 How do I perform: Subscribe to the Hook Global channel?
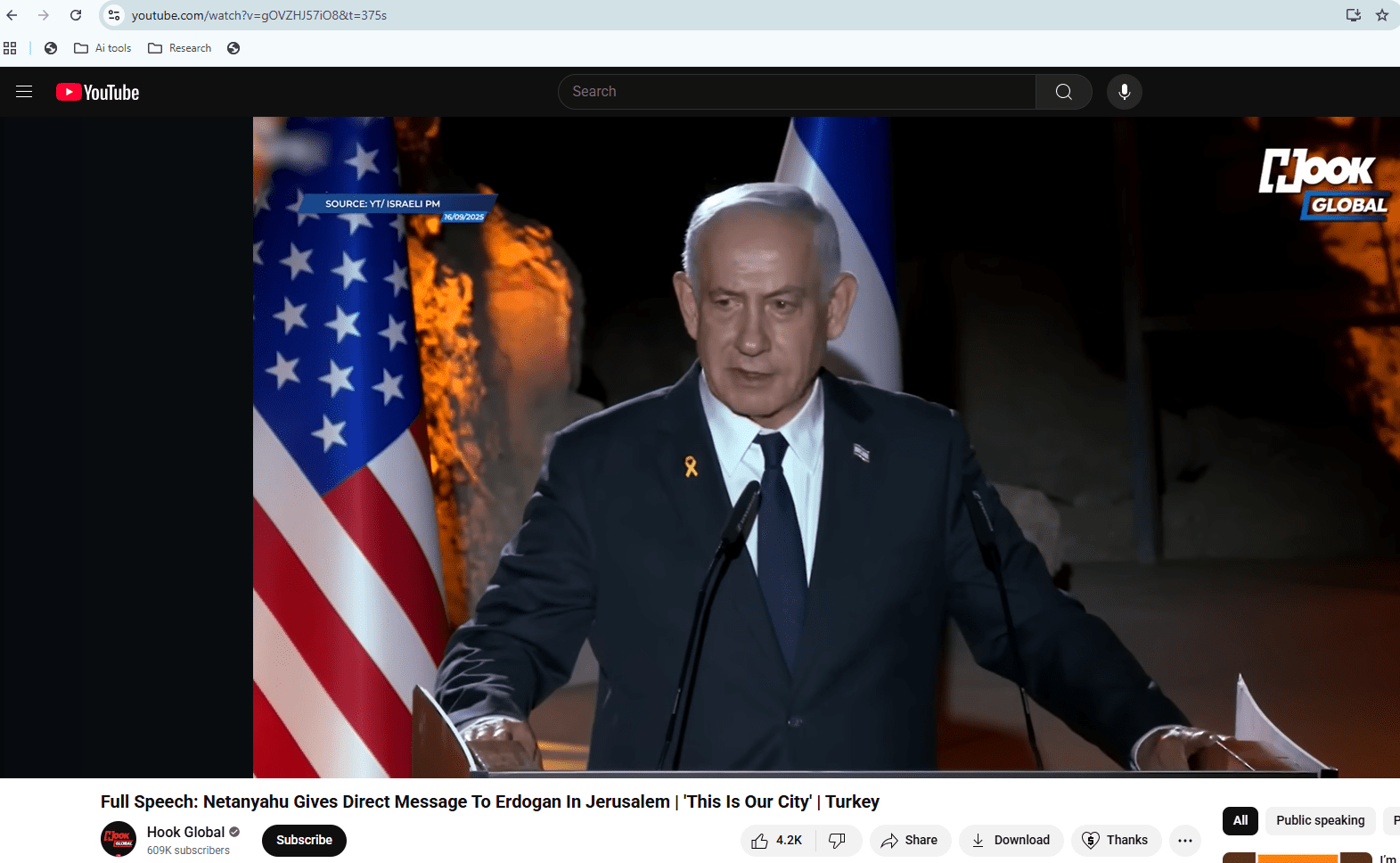[304, 840]
